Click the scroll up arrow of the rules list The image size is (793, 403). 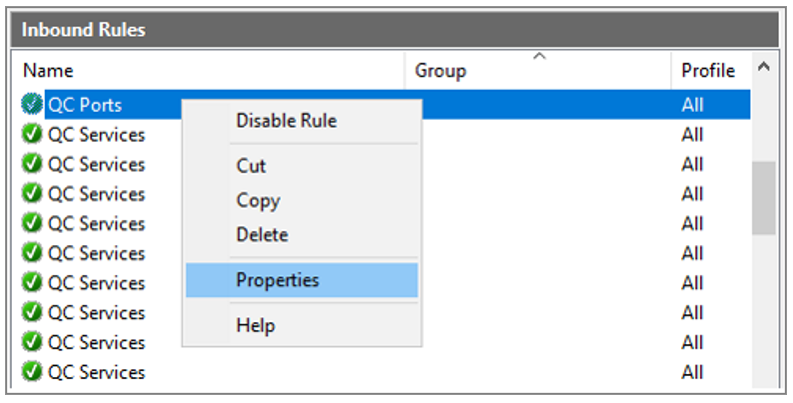point(764,66)
